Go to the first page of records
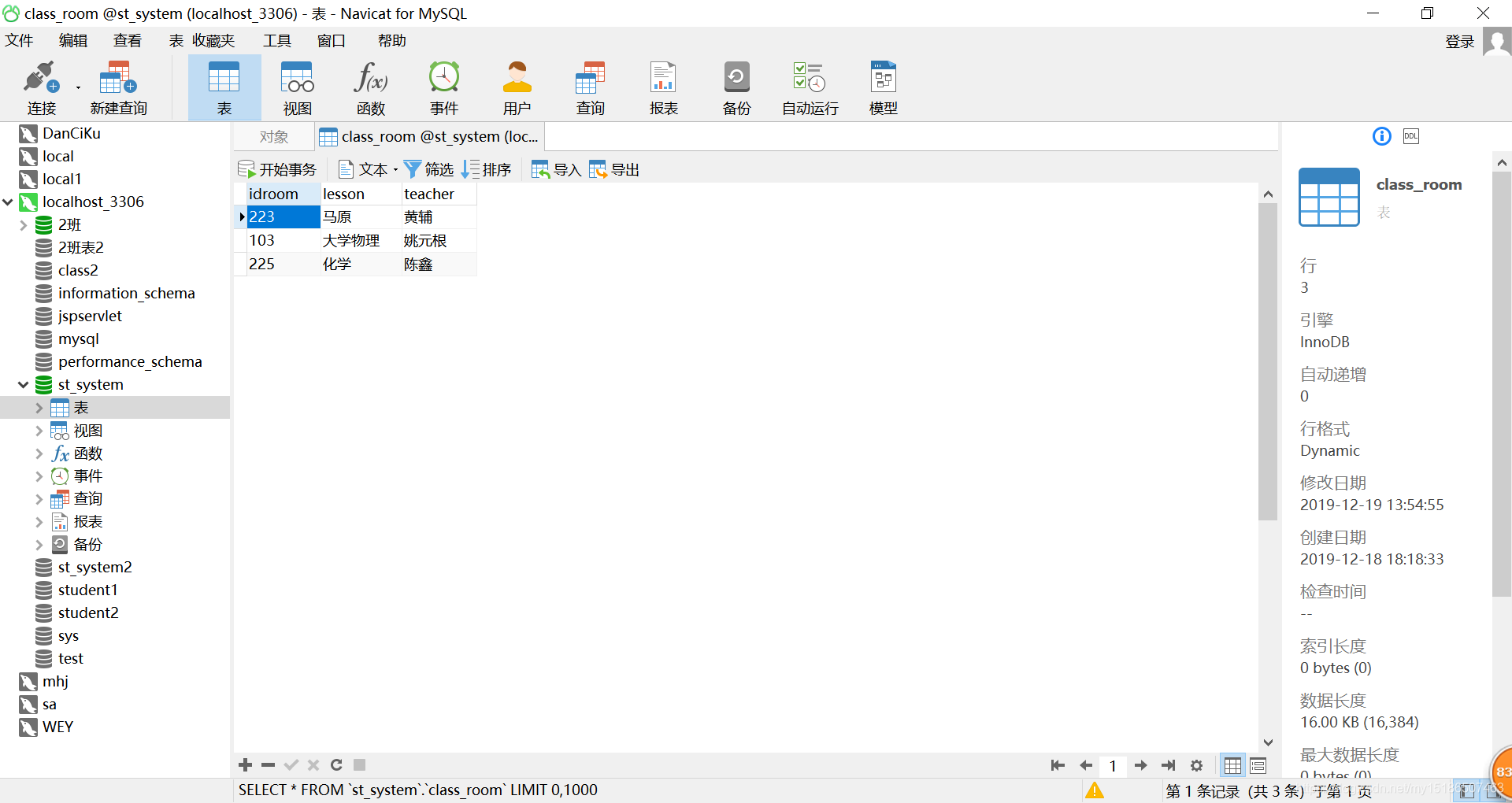The height and width of the screenshot is (803, 1512). point(1058,765)
